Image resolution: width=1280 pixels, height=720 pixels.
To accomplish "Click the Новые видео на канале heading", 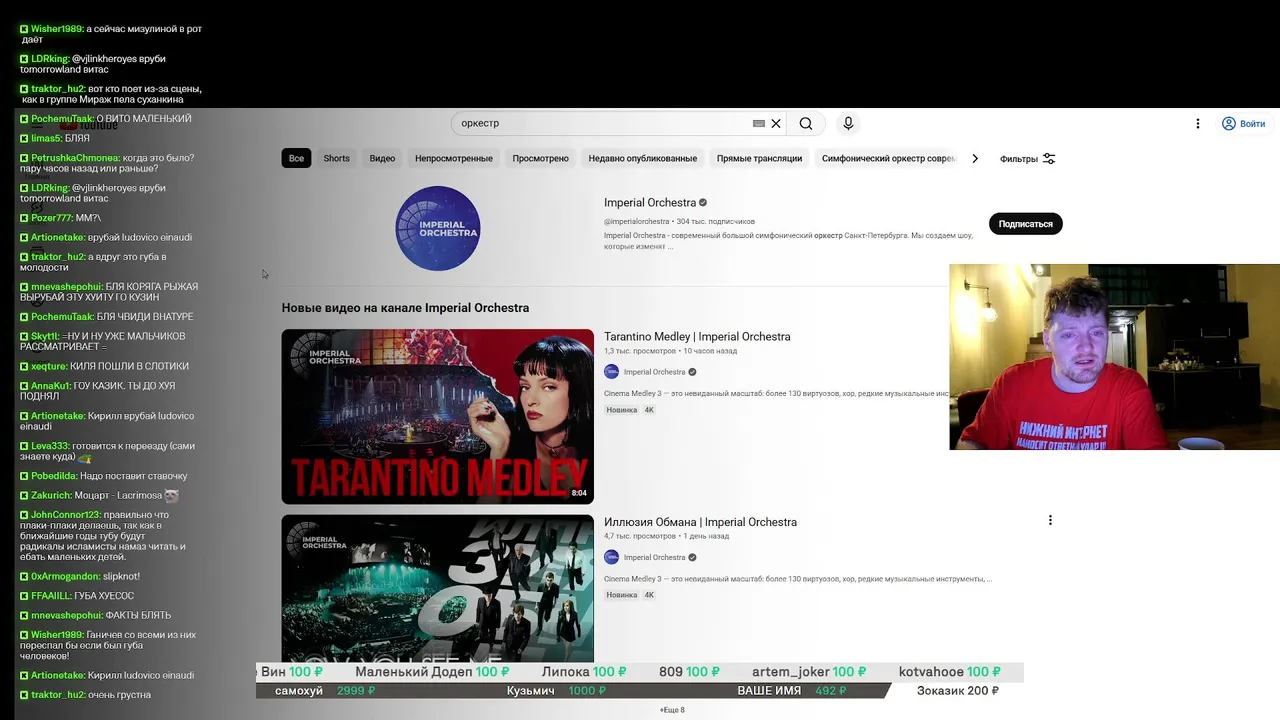I will coord(405,308).
